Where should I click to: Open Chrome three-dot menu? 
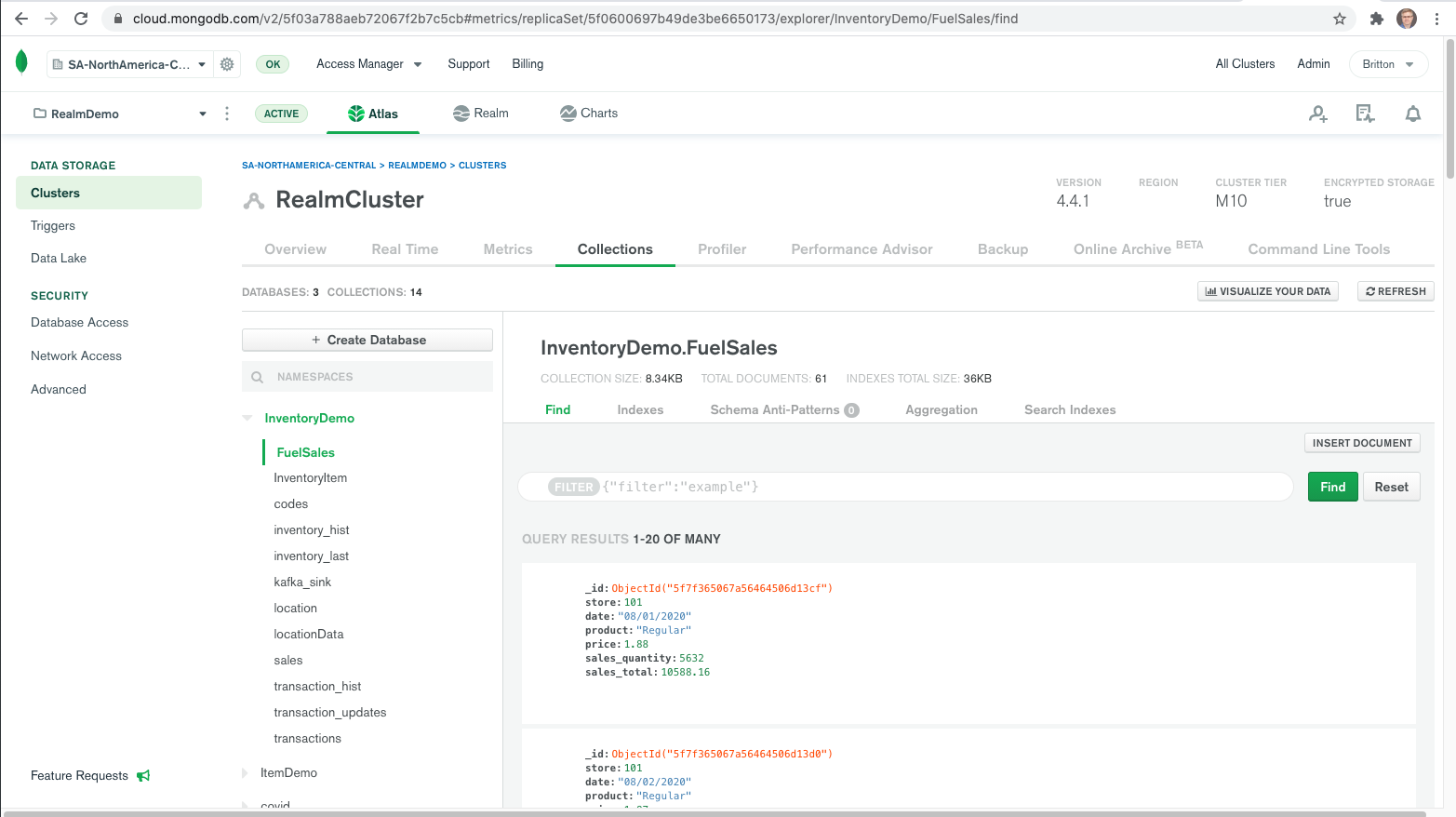coord(1436,19)
